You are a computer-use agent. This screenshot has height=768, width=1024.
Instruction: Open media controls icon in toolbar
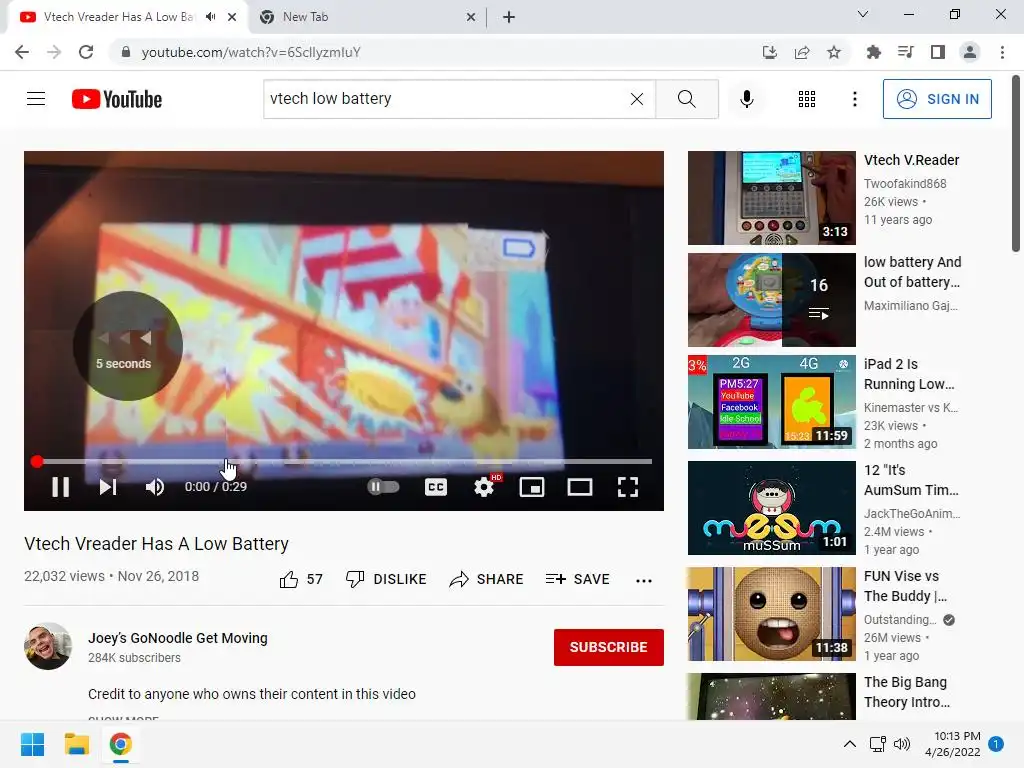pos(905,52)
